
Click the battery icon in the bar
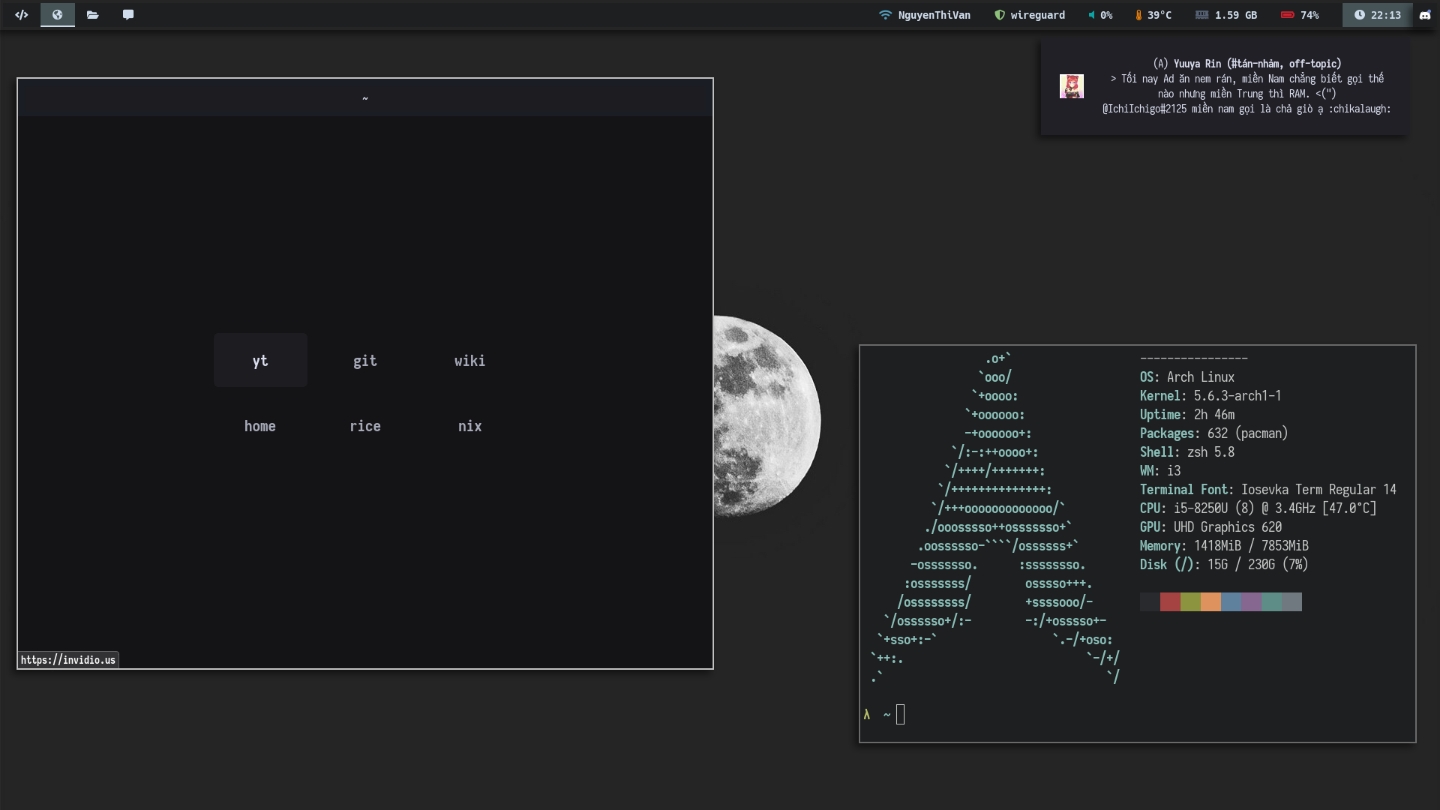click(x=1288, y=15)
